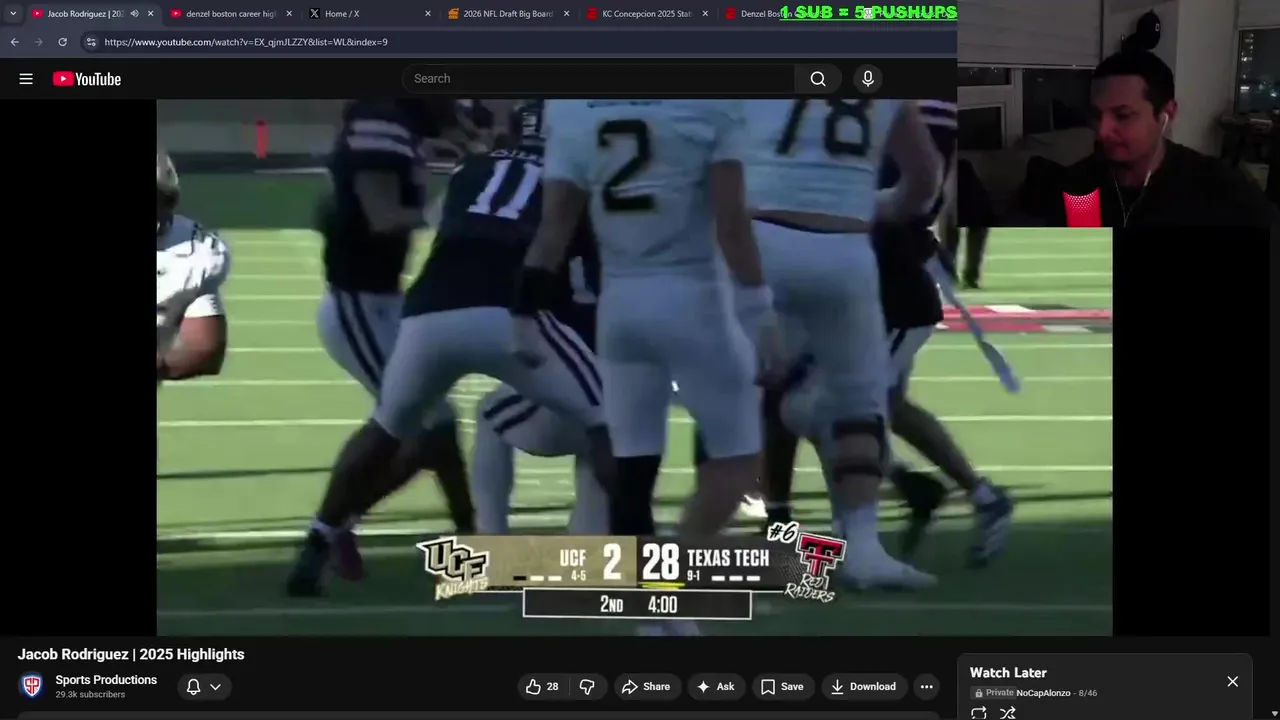1280x720 pixels.
Task: Go to YouTube home via logo
Action: [87, 79]
